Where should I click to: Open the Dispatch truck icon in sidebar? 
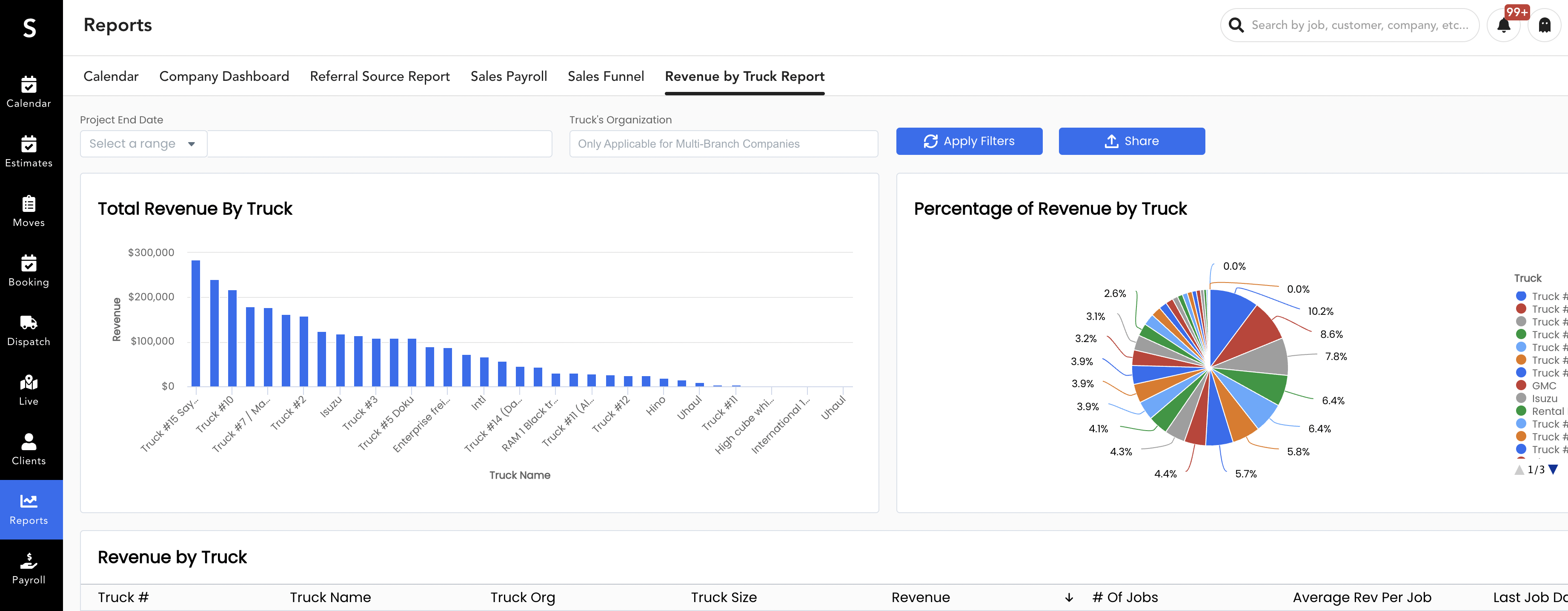coord(29,323)
